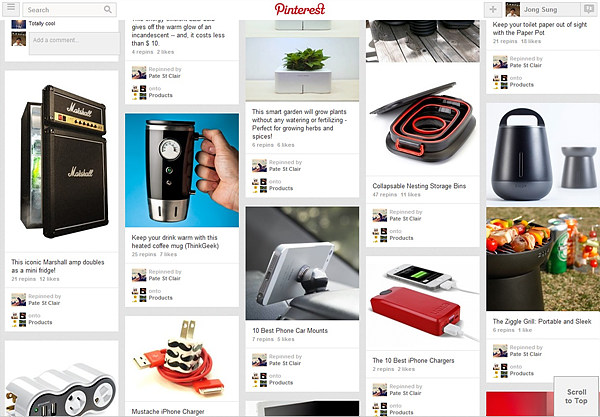This screenshot has height=417, width=600.
Task: Click Products board icon under Ziggle Grill
Action: 500,370
